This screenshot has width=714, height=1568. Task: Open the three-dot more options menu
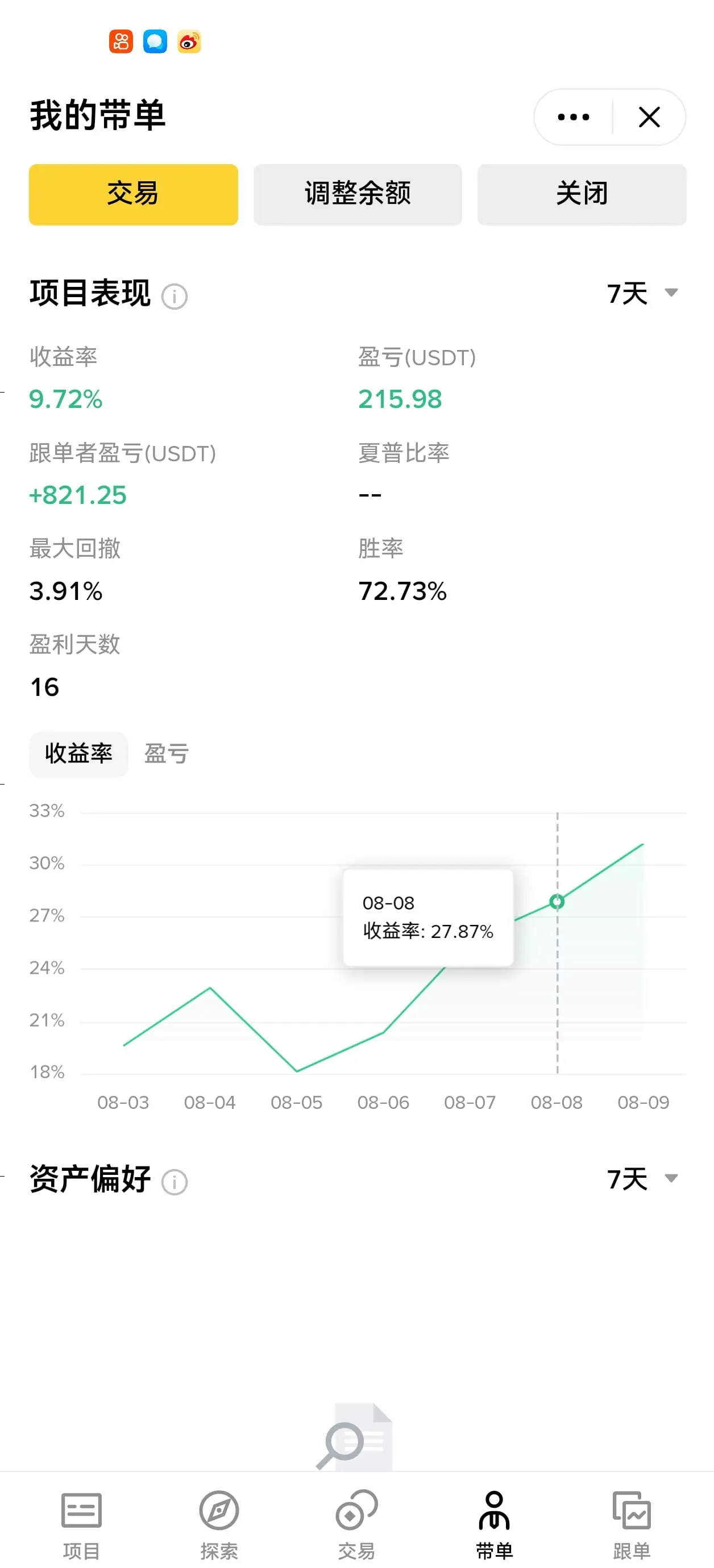pyautogui.click(x=573, y=117)
